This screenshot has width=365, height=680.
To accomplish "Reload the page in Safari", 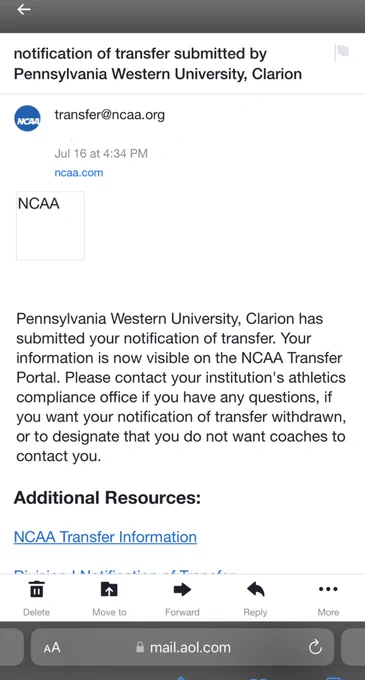I will tap(315, 647).
